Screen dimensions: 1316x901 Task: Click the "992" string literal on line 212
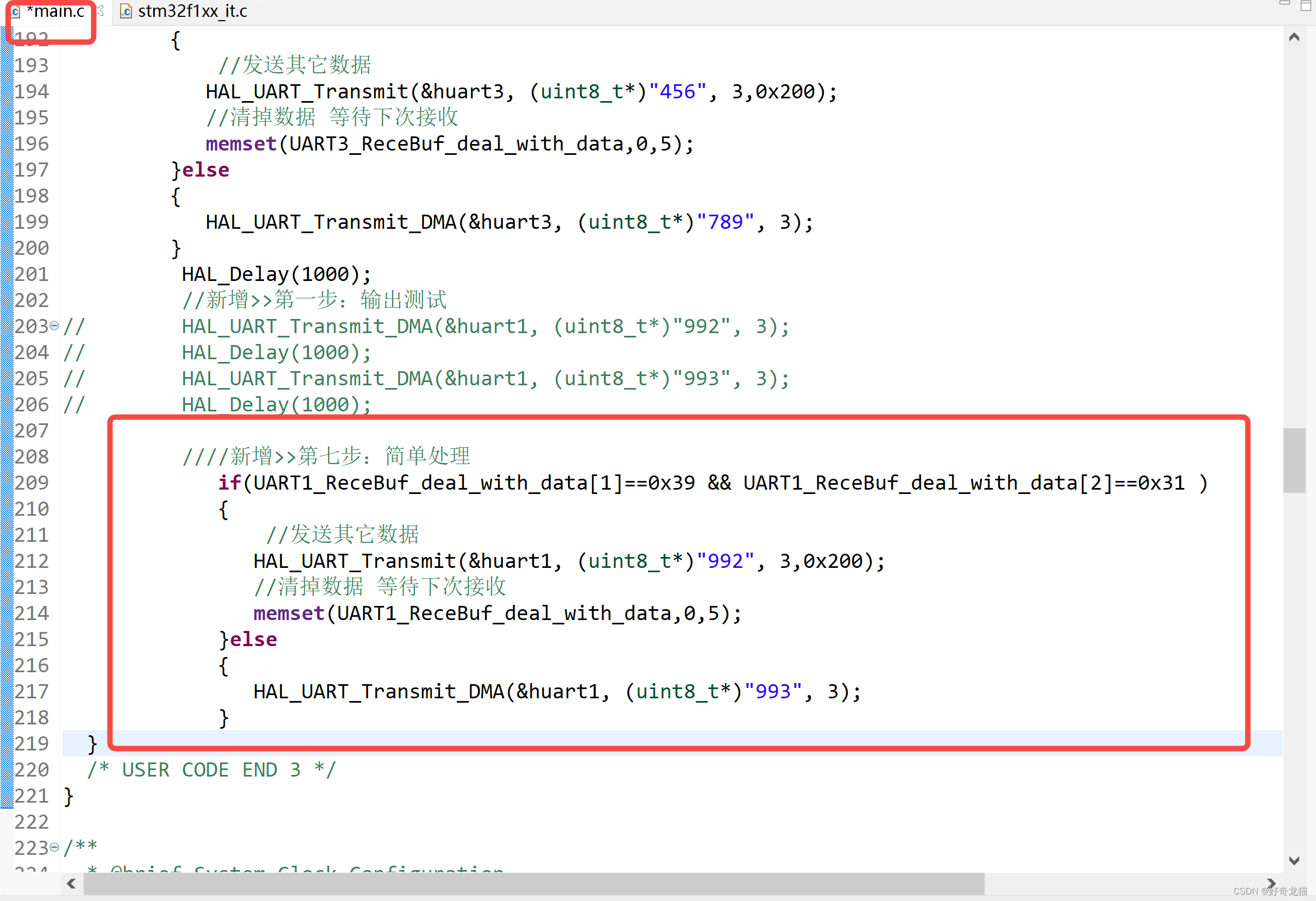coord(725,561)
